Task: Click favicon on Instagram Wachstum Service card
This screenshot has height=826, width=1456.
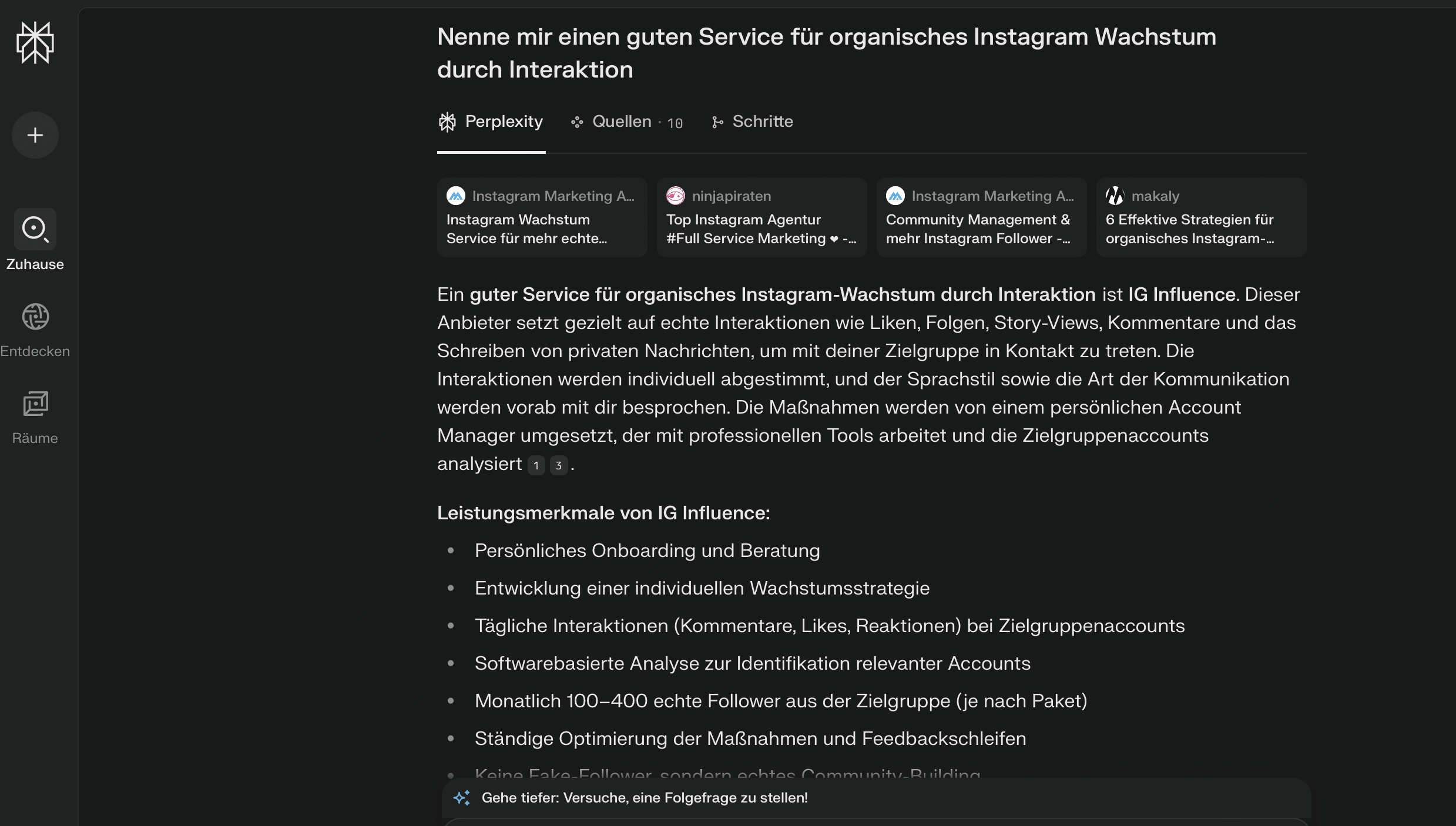Action: click(x=456, y=196)
